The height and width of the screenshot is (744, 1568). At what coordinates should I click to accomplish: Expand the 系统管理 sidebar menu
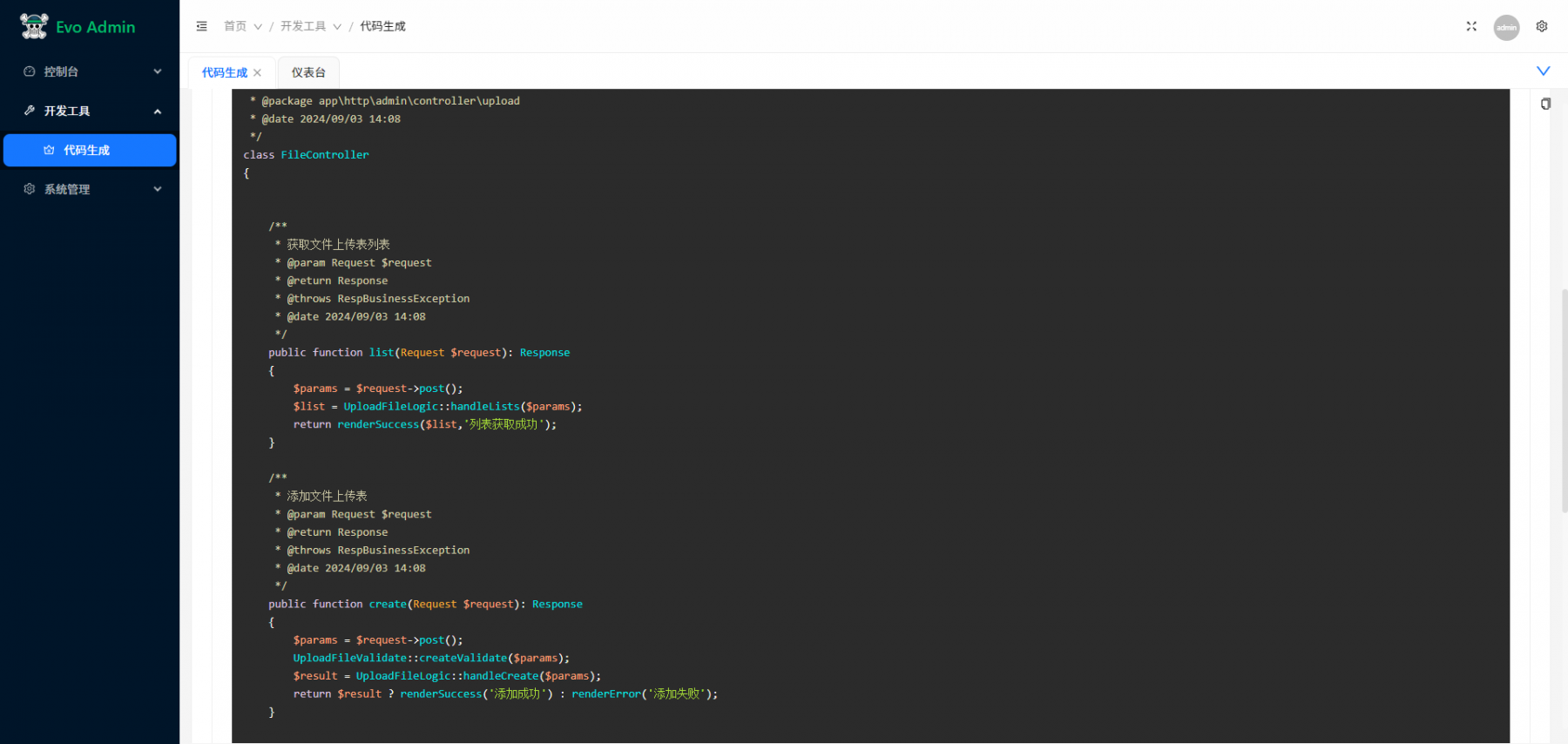point(158,189)
